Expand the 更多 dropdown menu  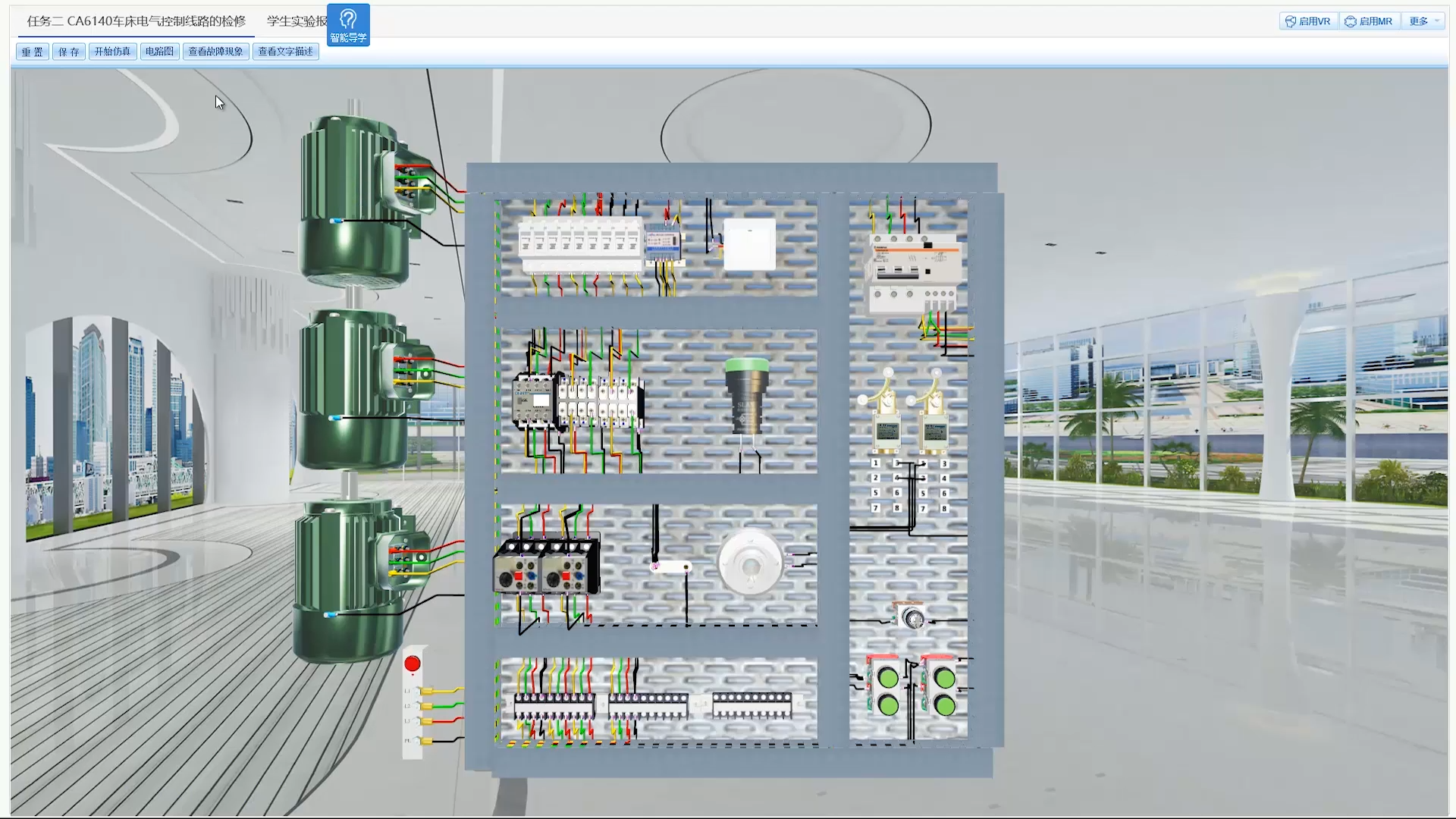pos(1424,21)
